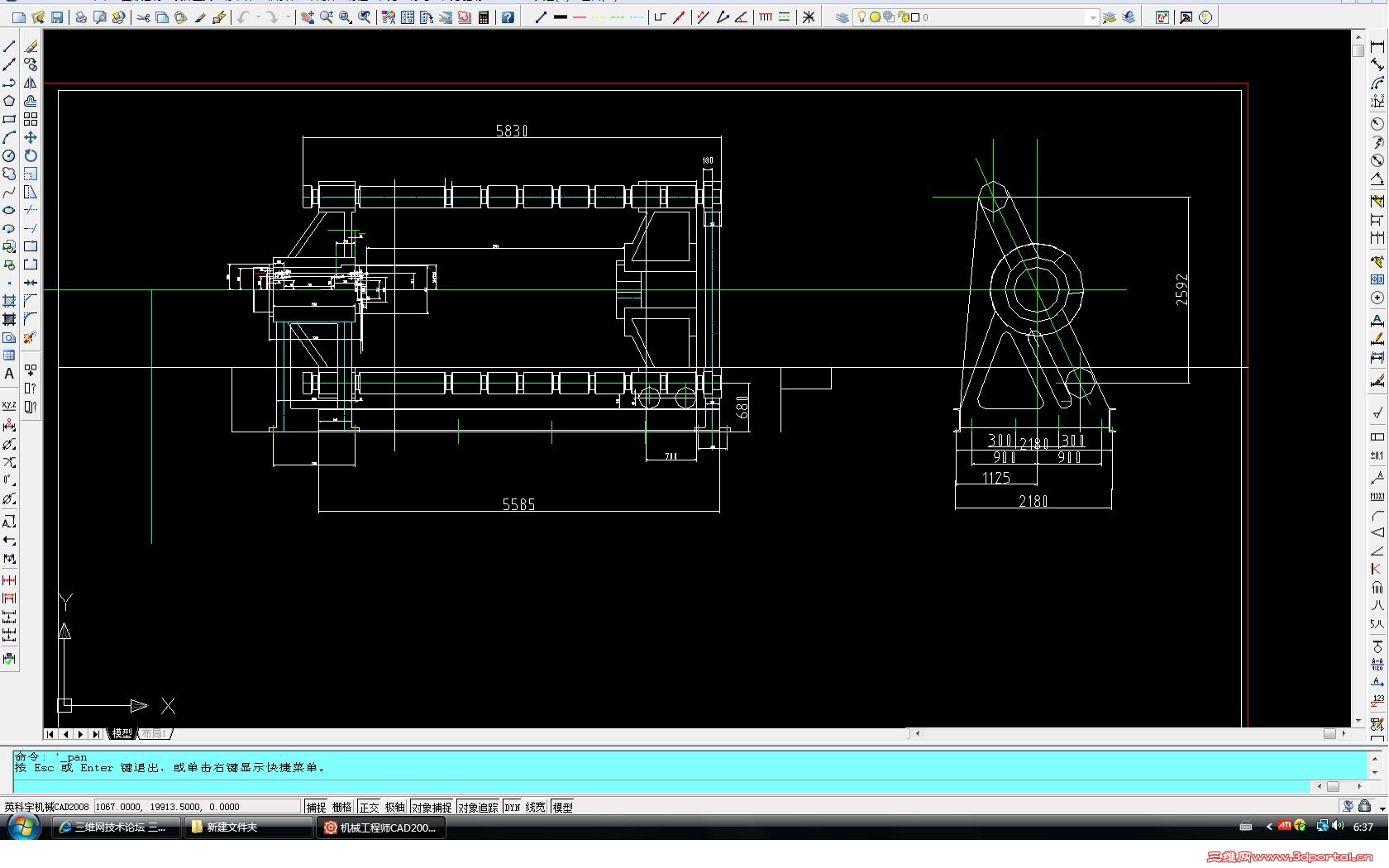Redo the last undone action

(272, 17)
